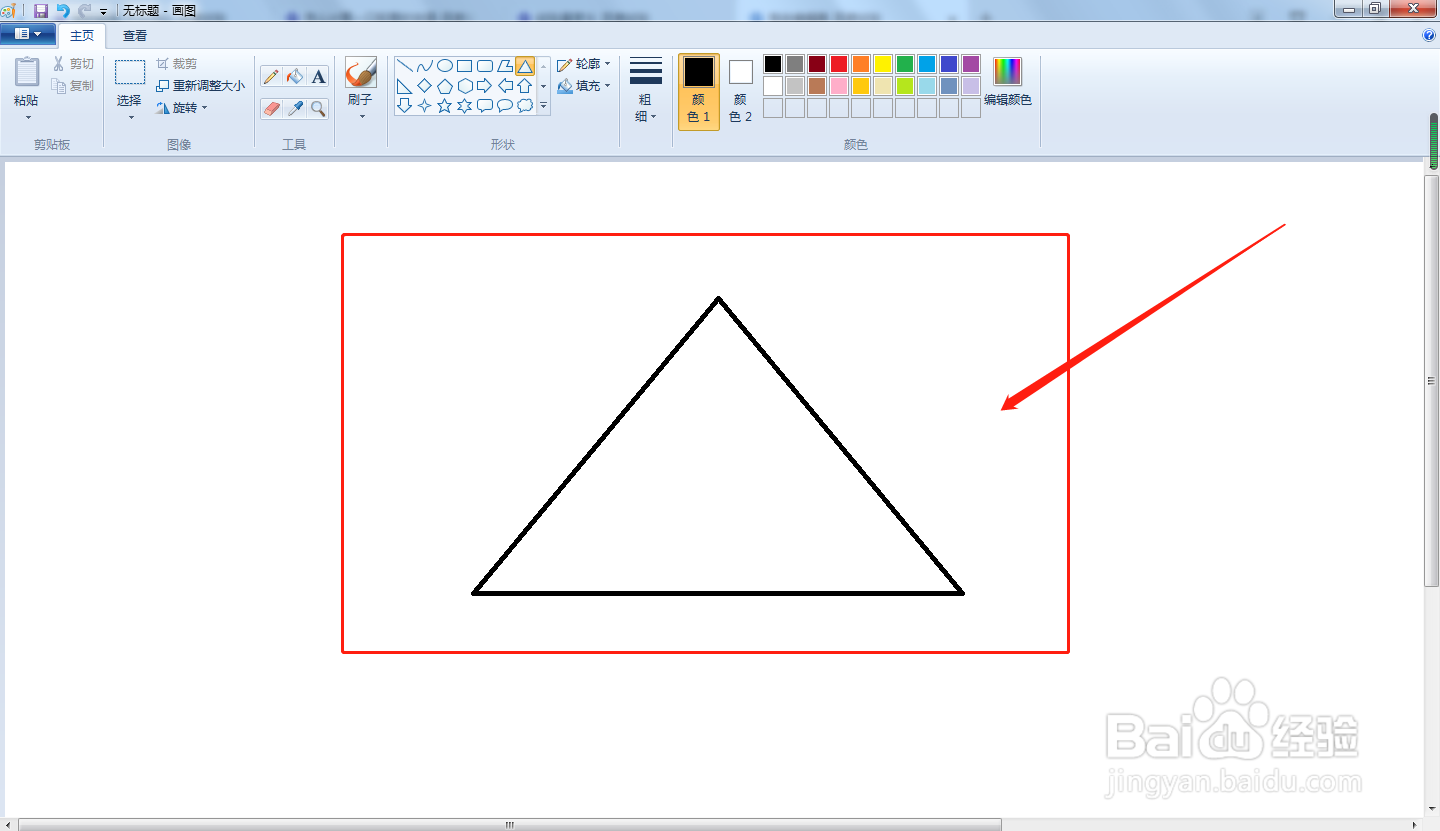Undo with the quick access toolbar arrow
The image size is (1440, 831).
[x=63, y=10]
